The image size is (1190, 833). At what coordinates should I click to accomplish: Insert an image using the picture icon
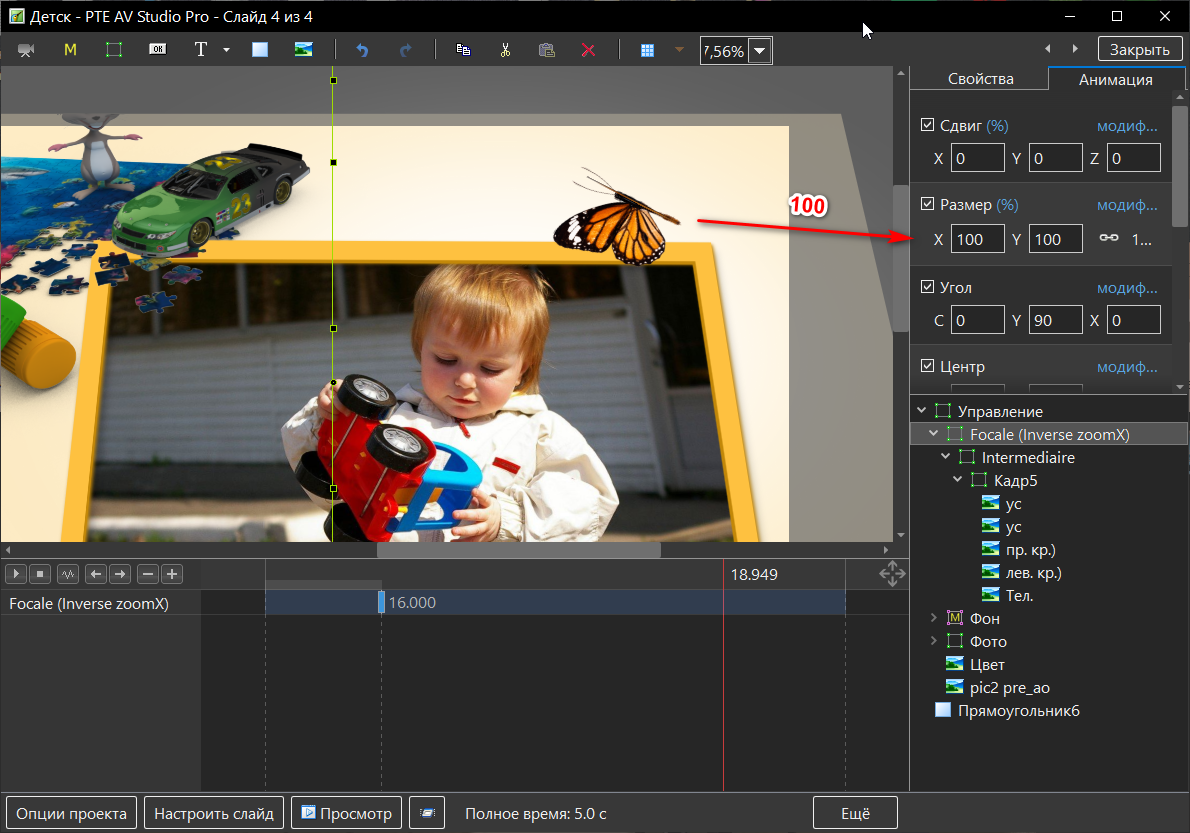(304, 50)
